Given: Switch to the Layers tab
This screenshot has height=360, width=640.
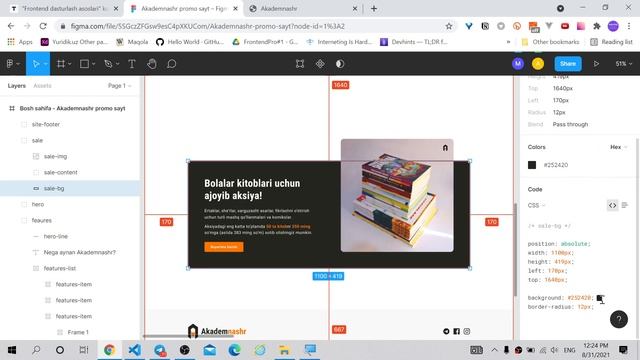Looking at the screenshot, I should point(17,86).
